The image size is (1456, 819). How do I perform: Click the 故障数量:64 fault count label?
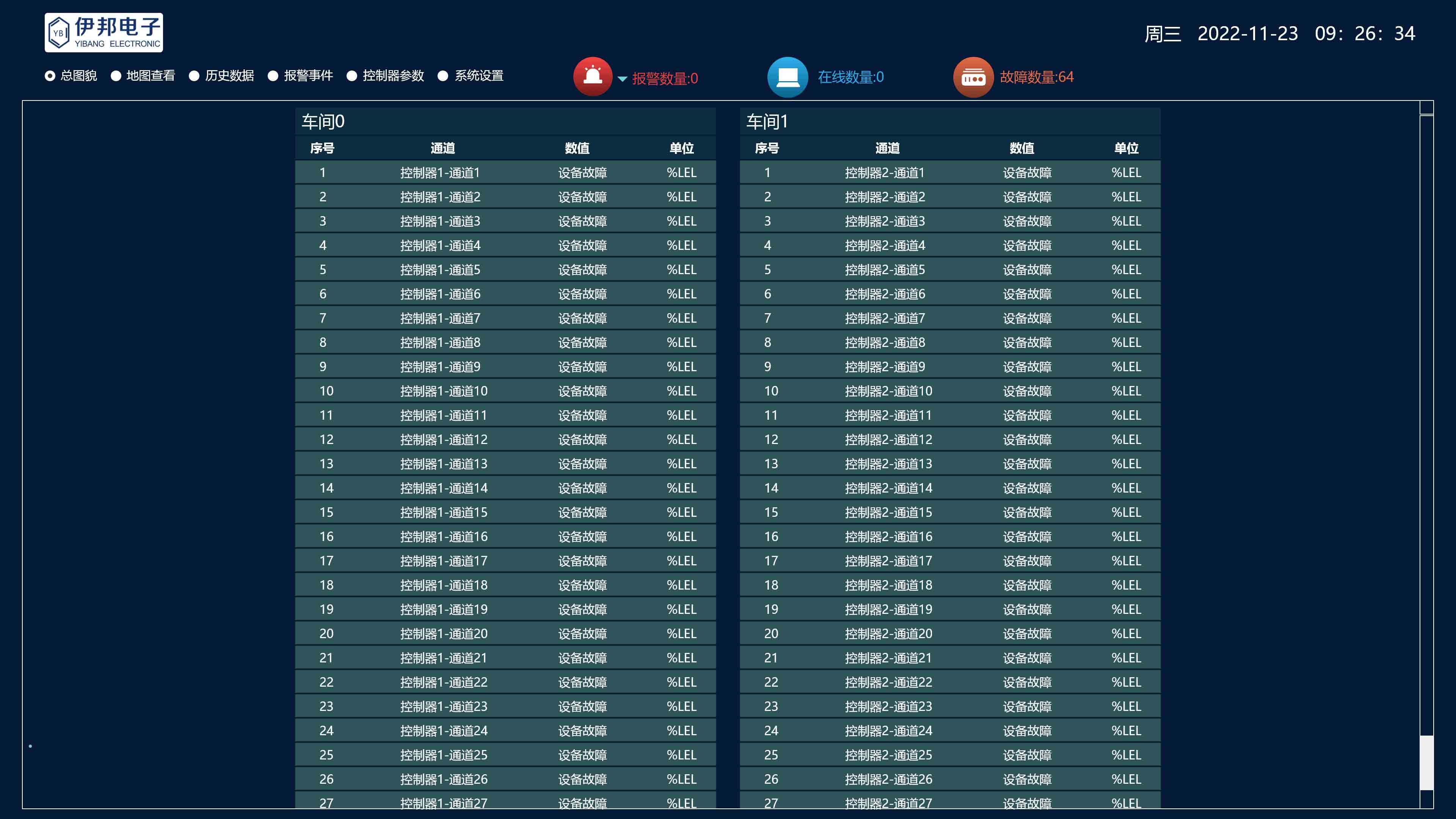pyautogui.click(x=1037, y=77)
